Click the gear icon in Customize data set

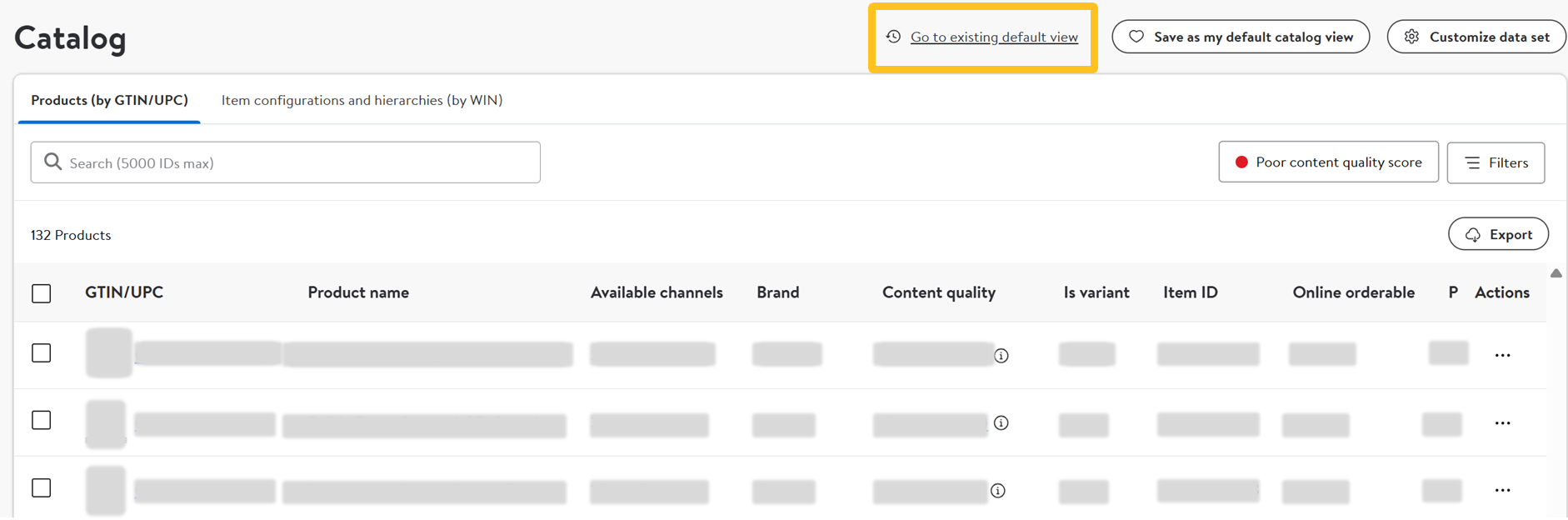1411,37
